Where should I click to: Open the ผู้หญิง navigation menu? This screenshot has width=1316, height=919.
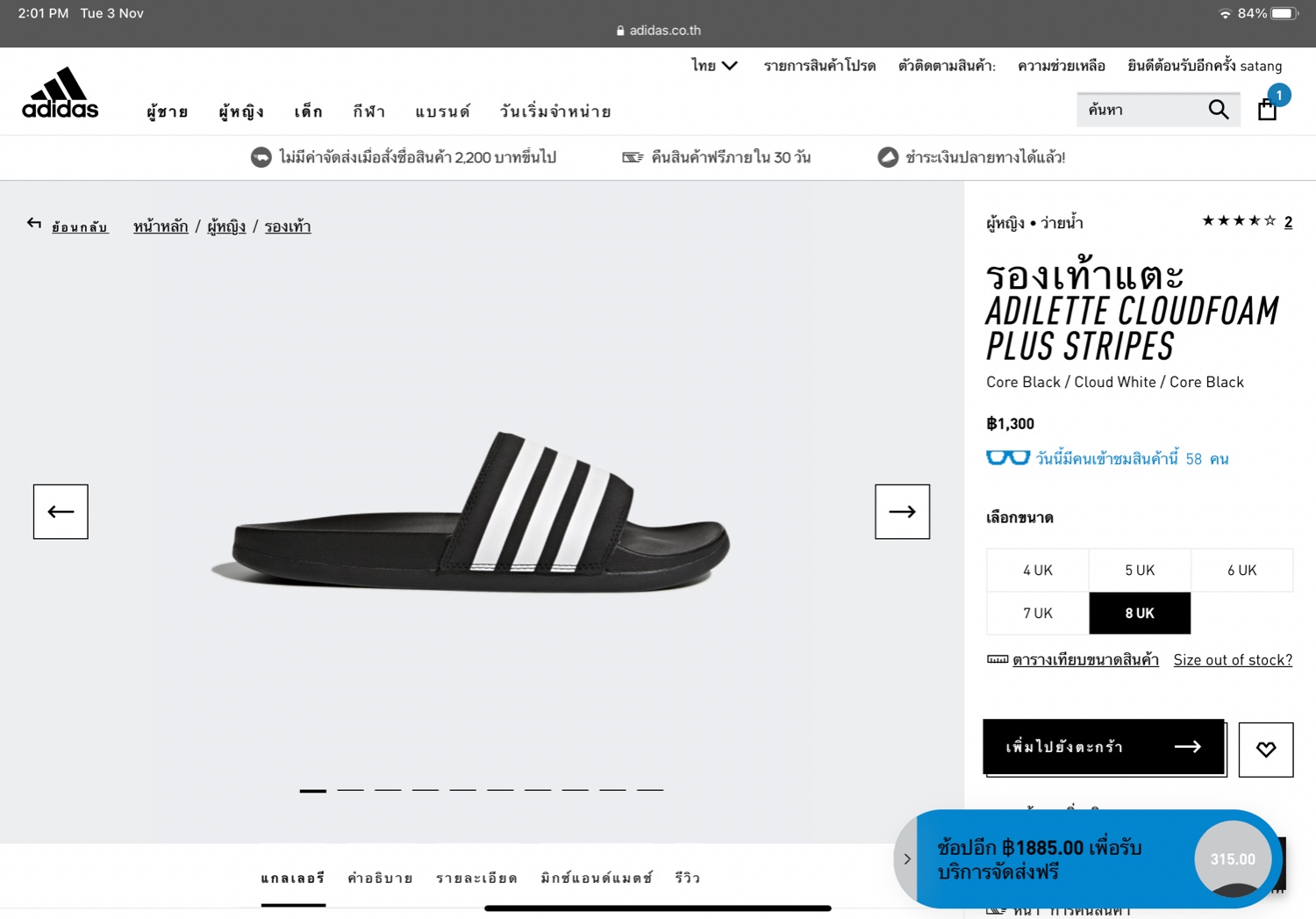(x=241, y=111)
